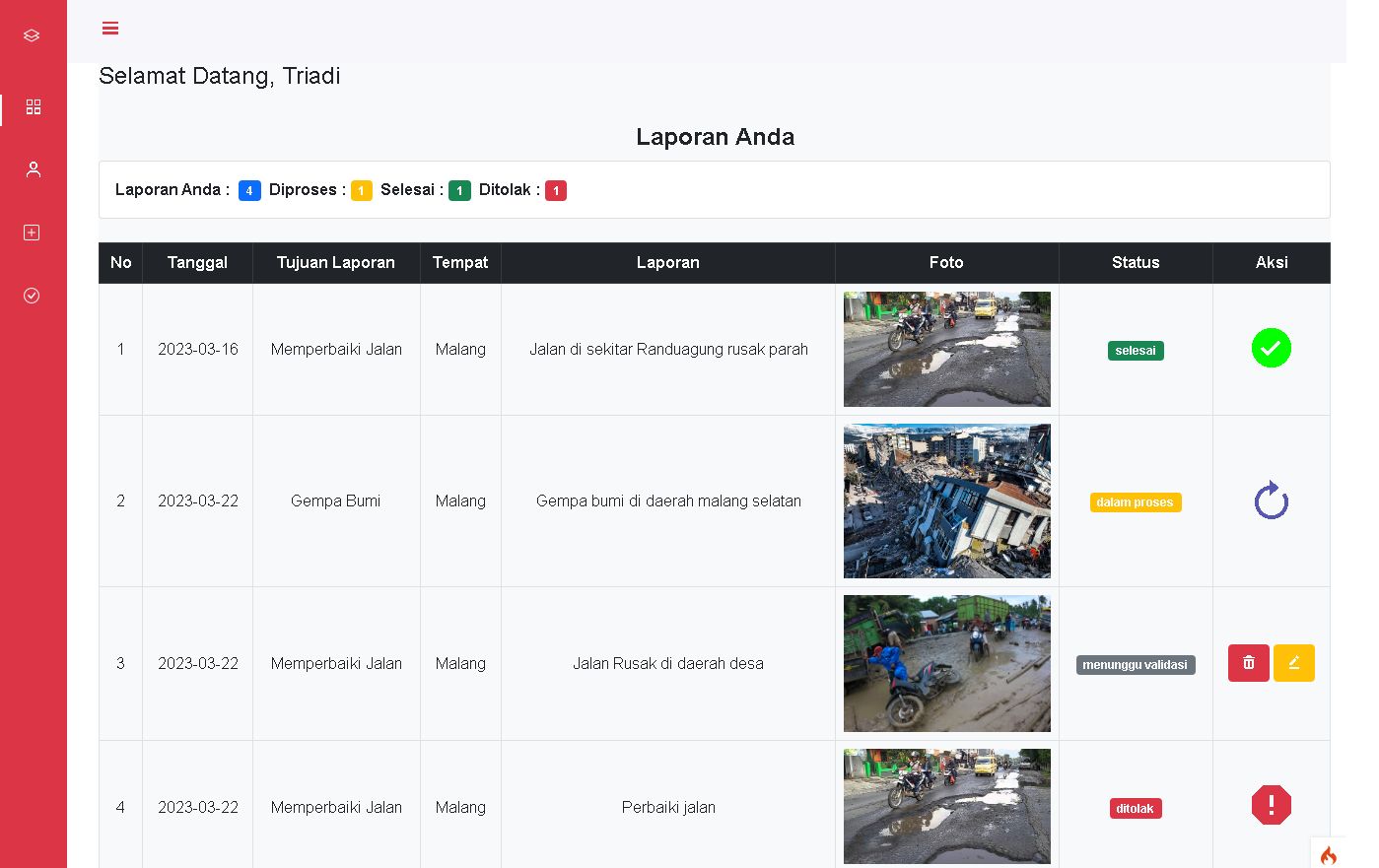Click the red exclamation icon for report 4

click(1271, 805)
